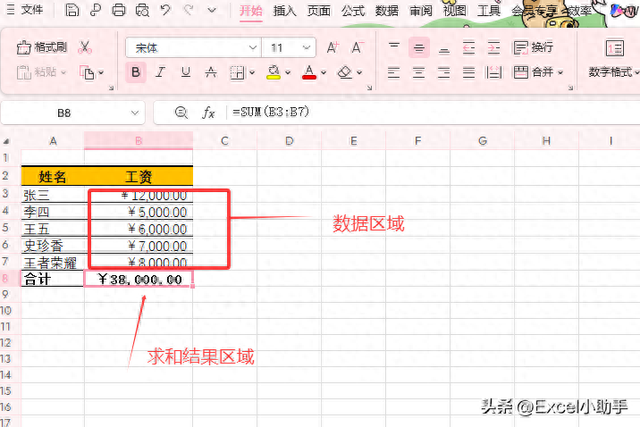Set middle vertical alignment

[419, 47]
